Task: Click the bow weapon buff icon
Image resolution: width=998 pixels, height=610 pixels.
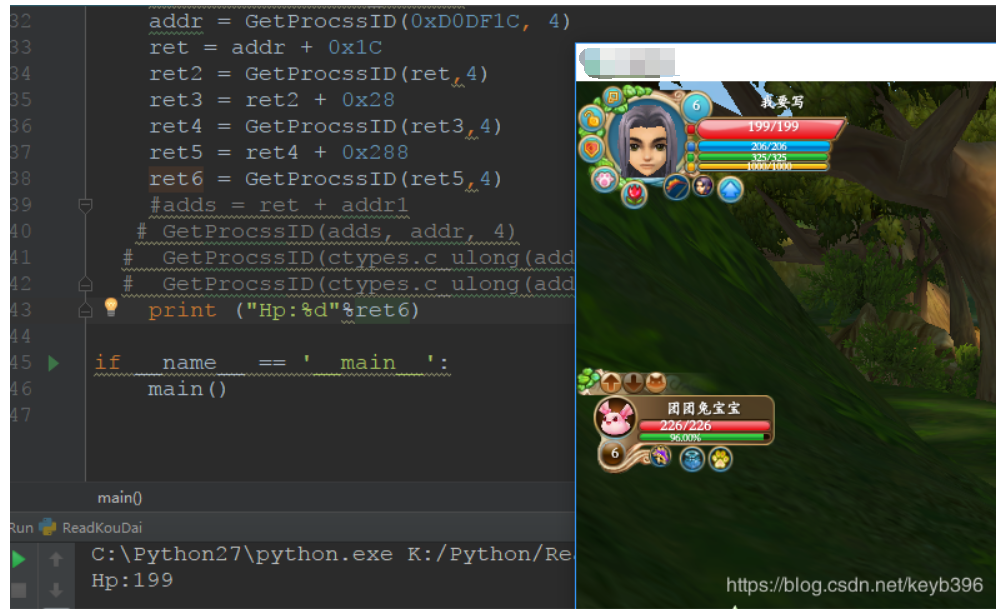Action: click(x=676, y=187)
